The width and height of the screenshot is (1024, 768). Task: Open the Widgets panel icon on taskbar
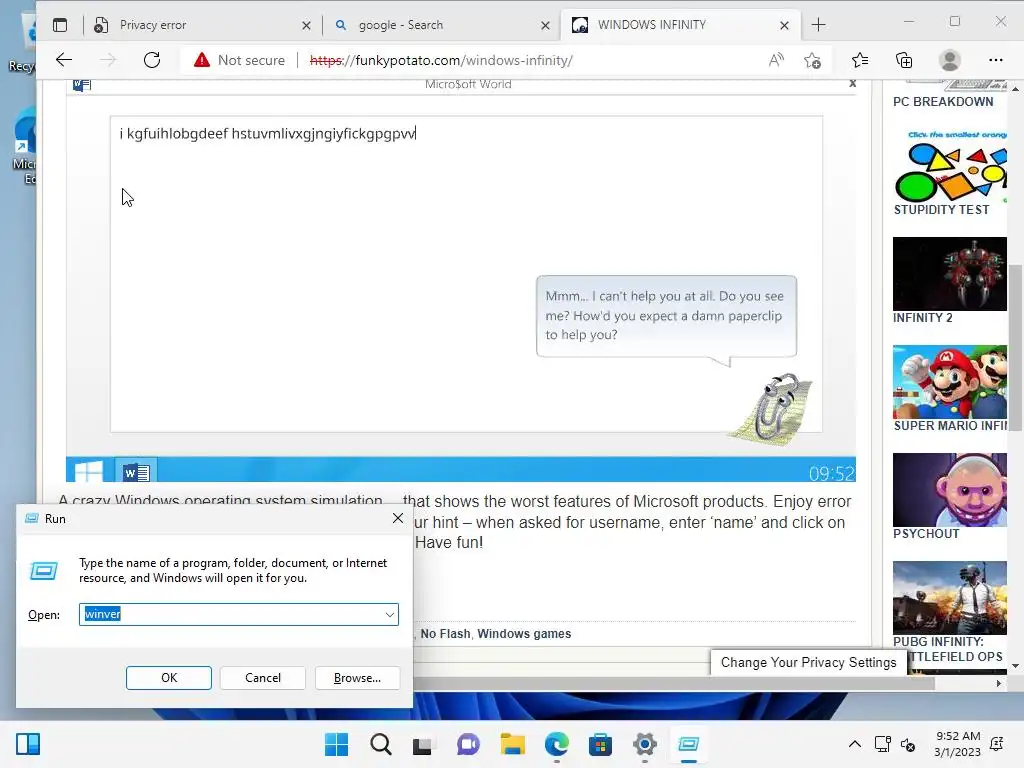click(28, 744)
